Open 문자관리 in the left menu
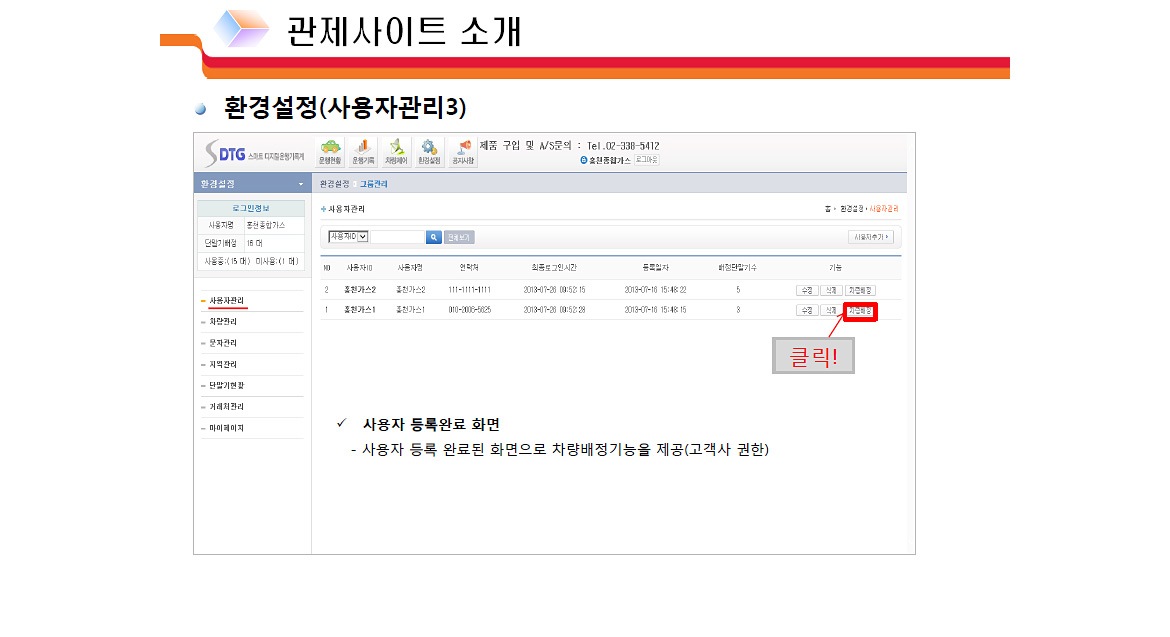1170x637 pixels. pos(223,343)
